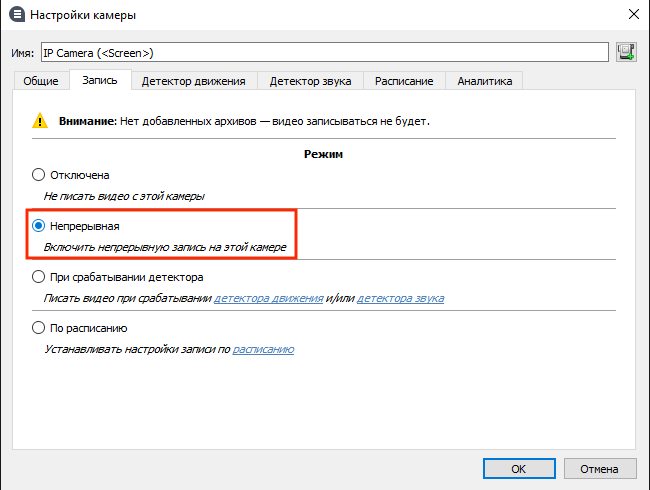The height and width of the screenshot is (490, 650).
Task: Switch to the 'Аналитика' tab
Action: pyautogui.click(x=484, y=81)
